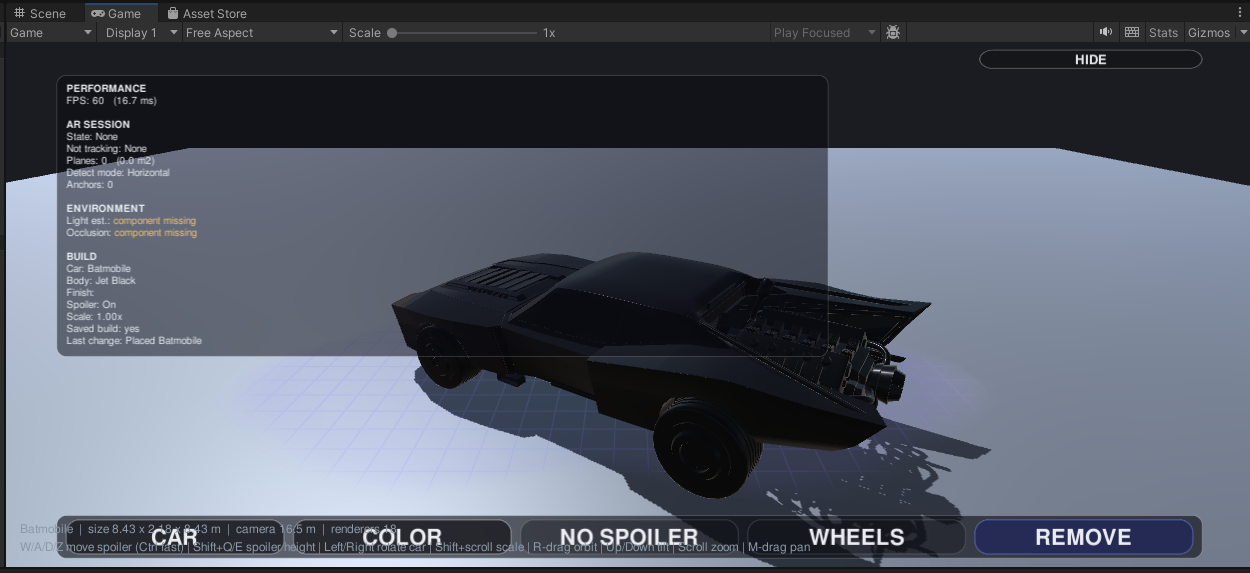
Task: Open the Gizmos dropdown arrow
Action: pyautogui.click(x=1243, y=33)
